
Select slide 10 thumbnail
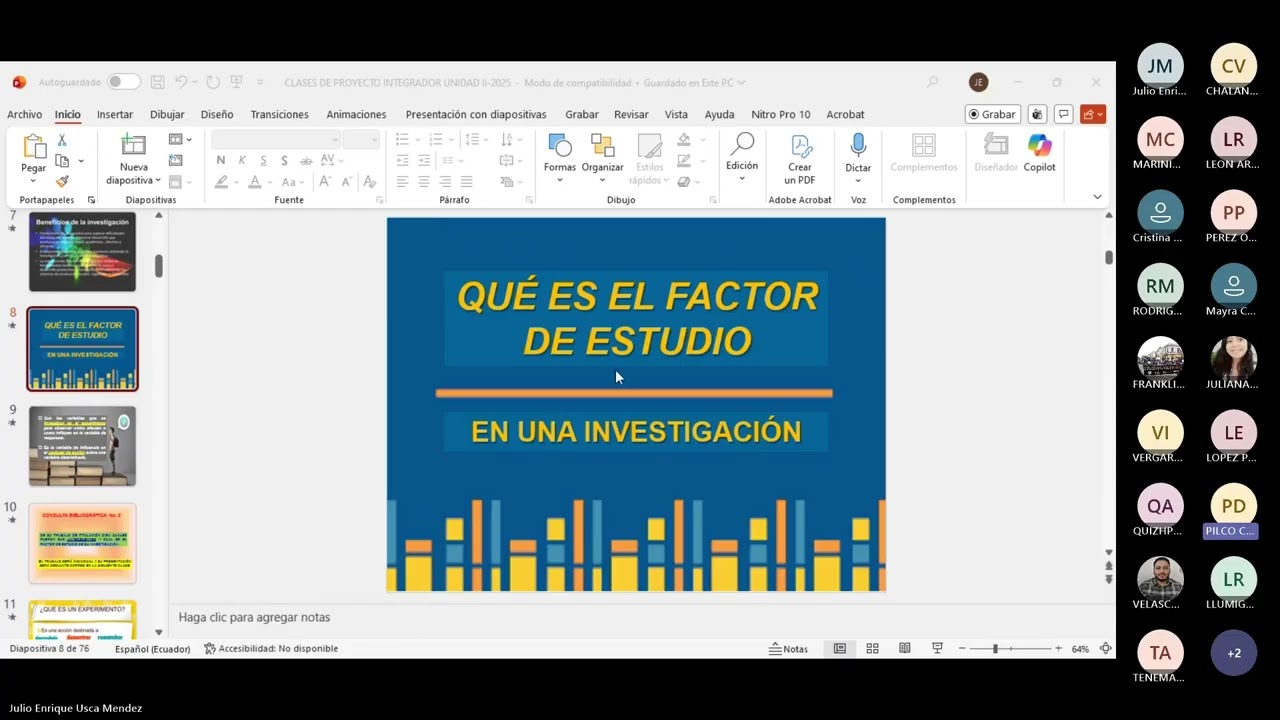point(82,543)
